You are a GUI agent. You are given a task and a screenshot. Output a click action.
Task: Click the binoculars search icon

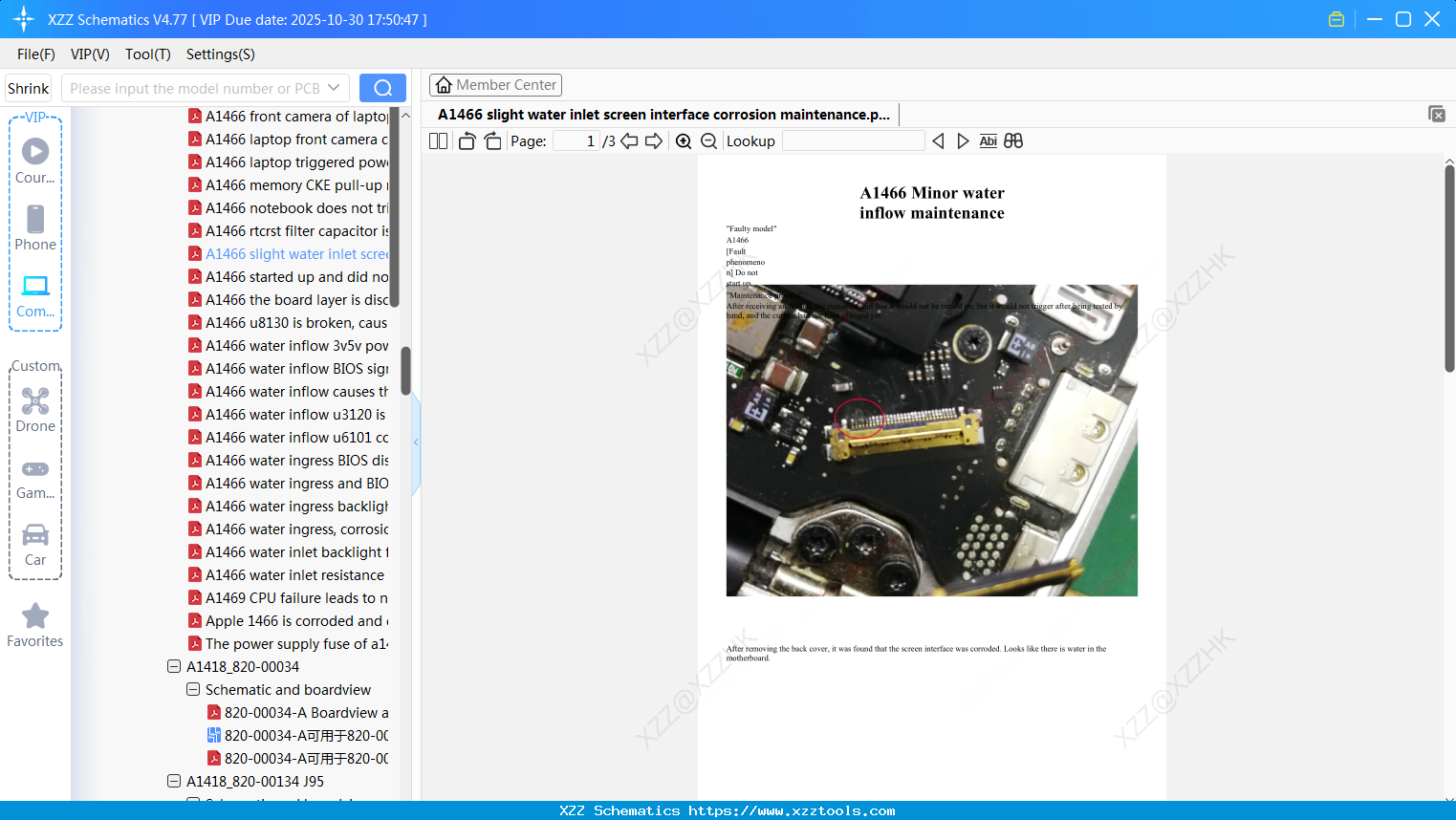pos(1013,140)
